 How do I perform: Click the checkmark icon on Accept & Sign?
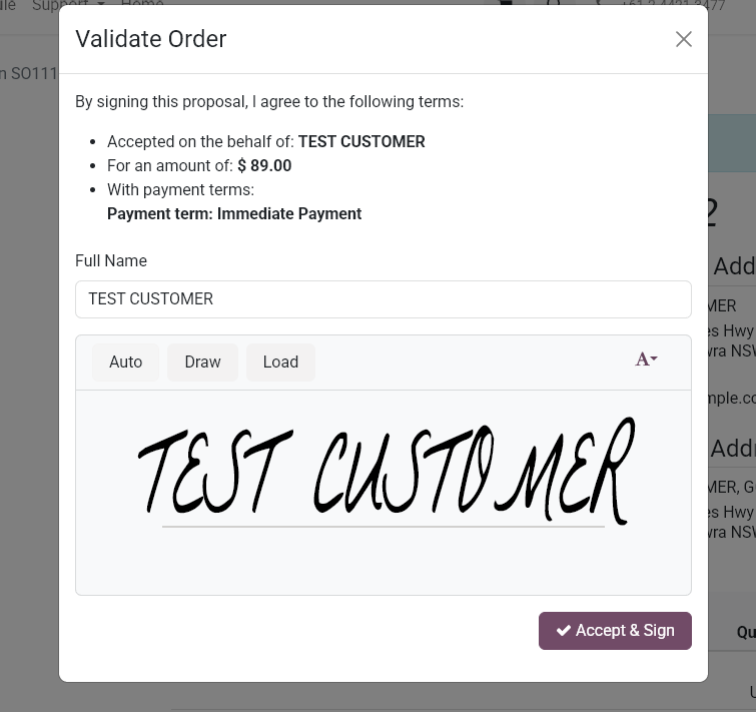[564, 631]
